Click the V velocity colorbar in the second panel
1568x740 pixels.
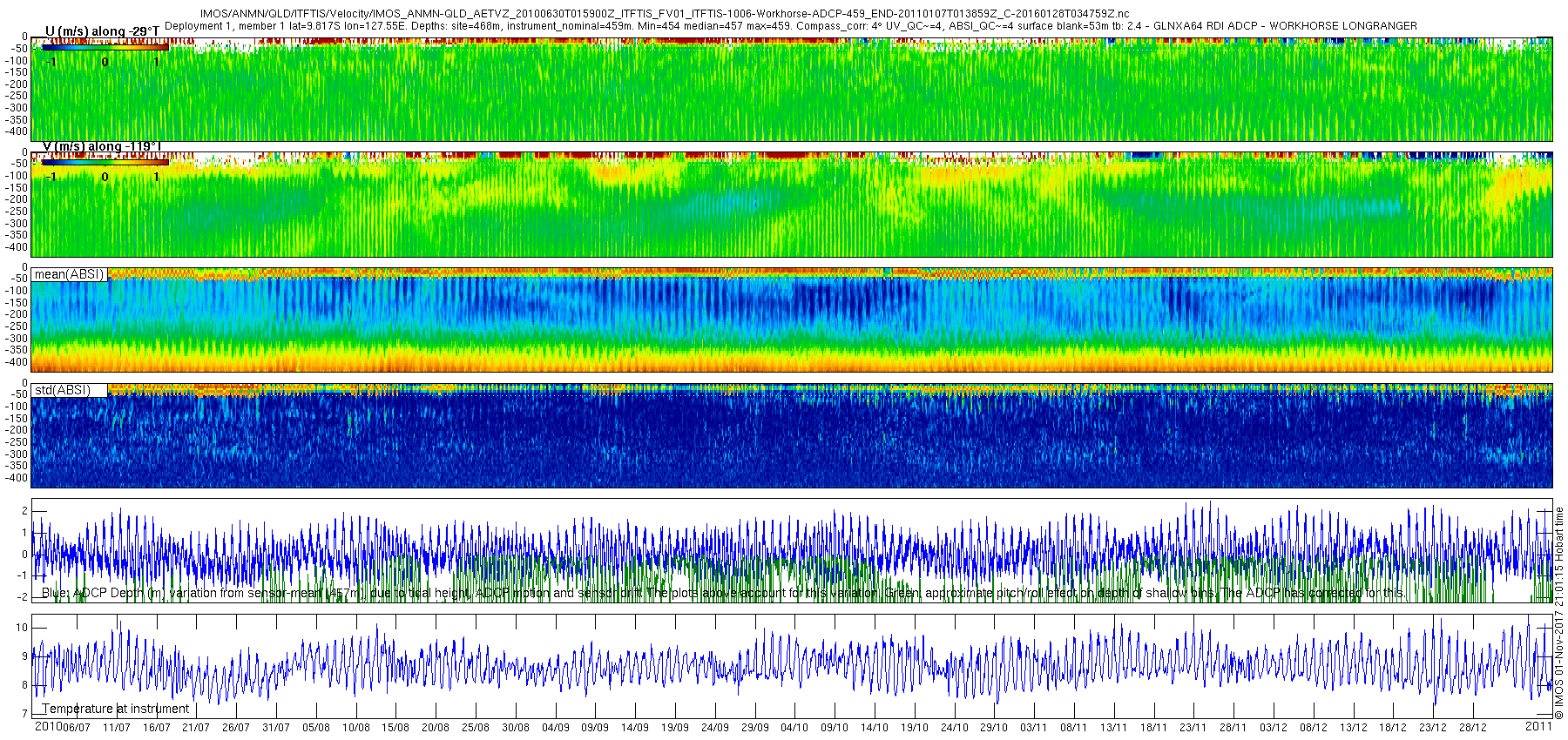(x=105, y=162)
